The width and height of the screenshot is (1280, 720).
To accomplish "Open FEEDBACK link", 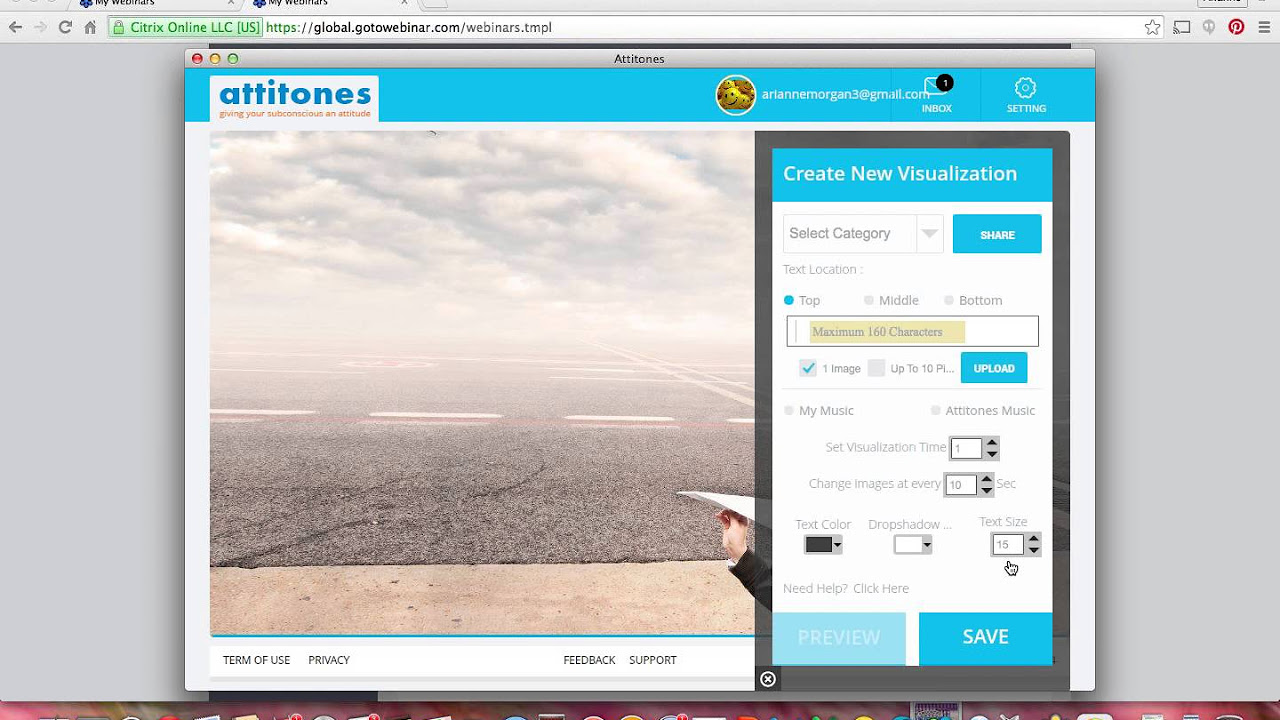I will [x=589, y=660].
